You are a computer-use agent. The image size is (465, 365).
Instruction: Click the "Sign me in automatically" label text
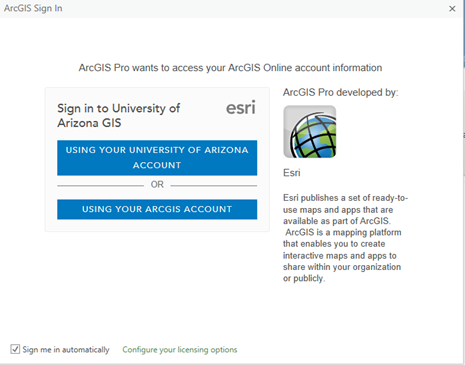[66, 350]
